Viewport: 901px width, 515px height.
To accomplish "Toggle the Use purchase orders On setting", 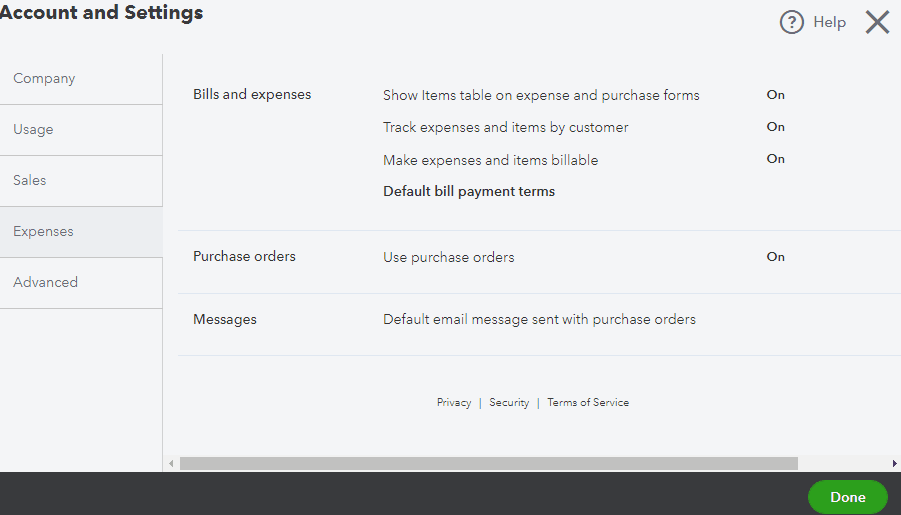I will point(775,257).
